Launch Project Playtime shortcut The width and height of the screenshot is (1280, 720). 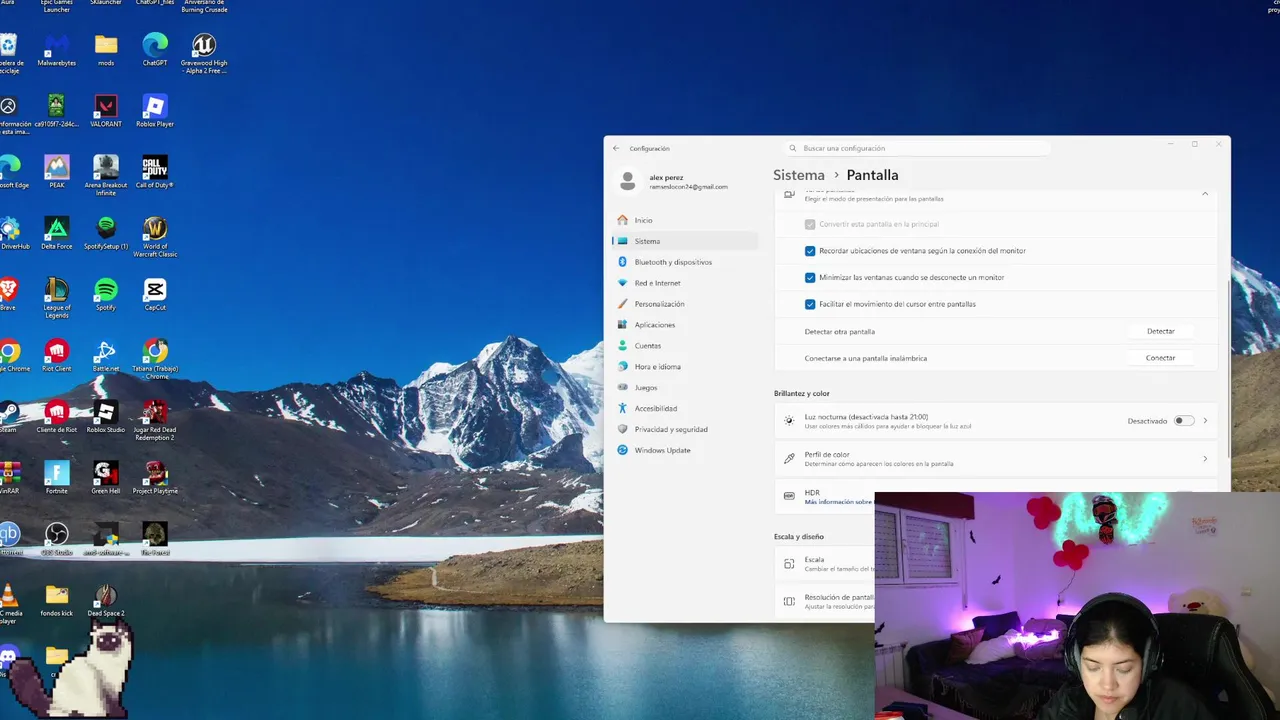click(155, 477)
